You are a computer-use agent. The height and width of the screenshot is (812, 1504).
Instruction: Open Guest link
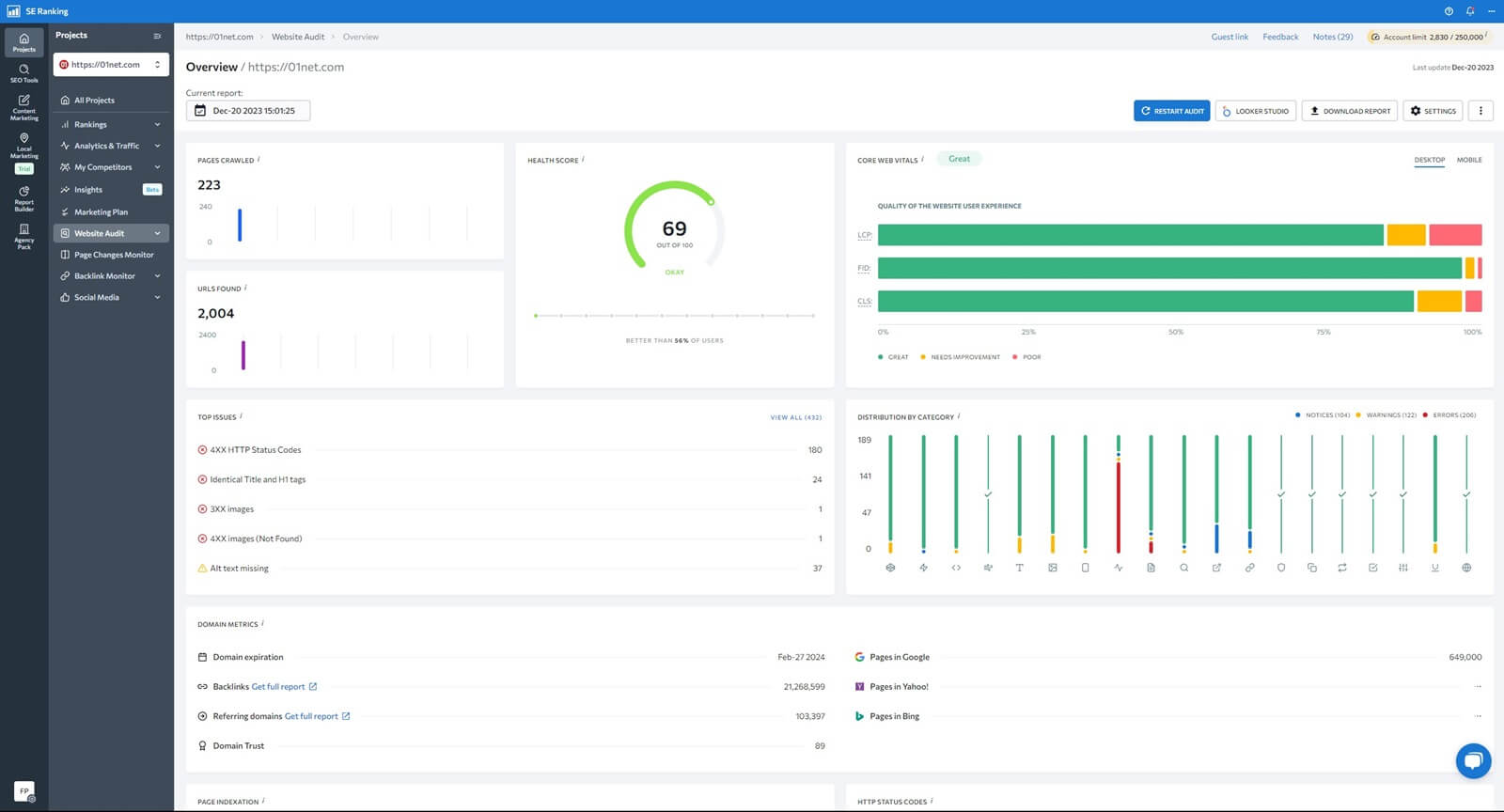pyautogui.click(x=1230, y=37)
